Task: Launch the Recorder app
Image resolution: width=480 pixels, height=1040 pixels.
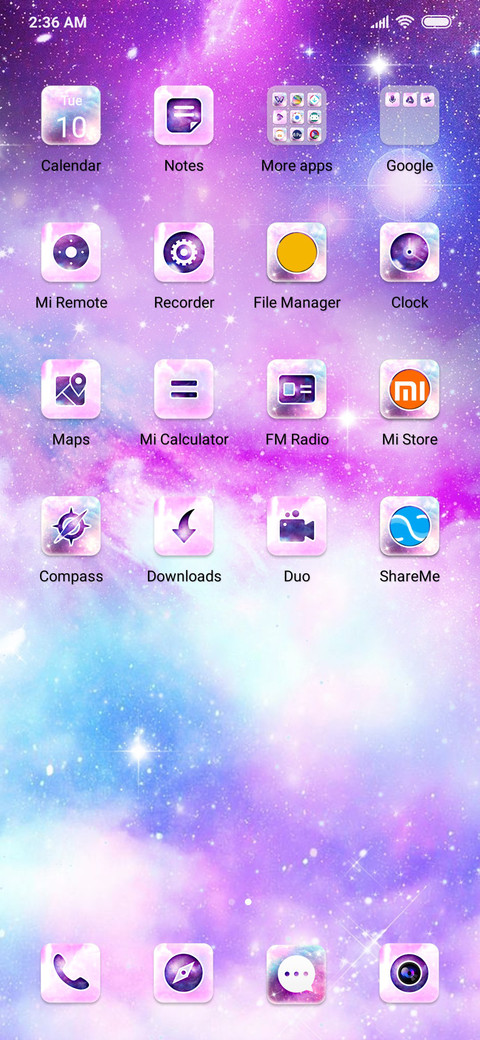Action: click(184, 252)
